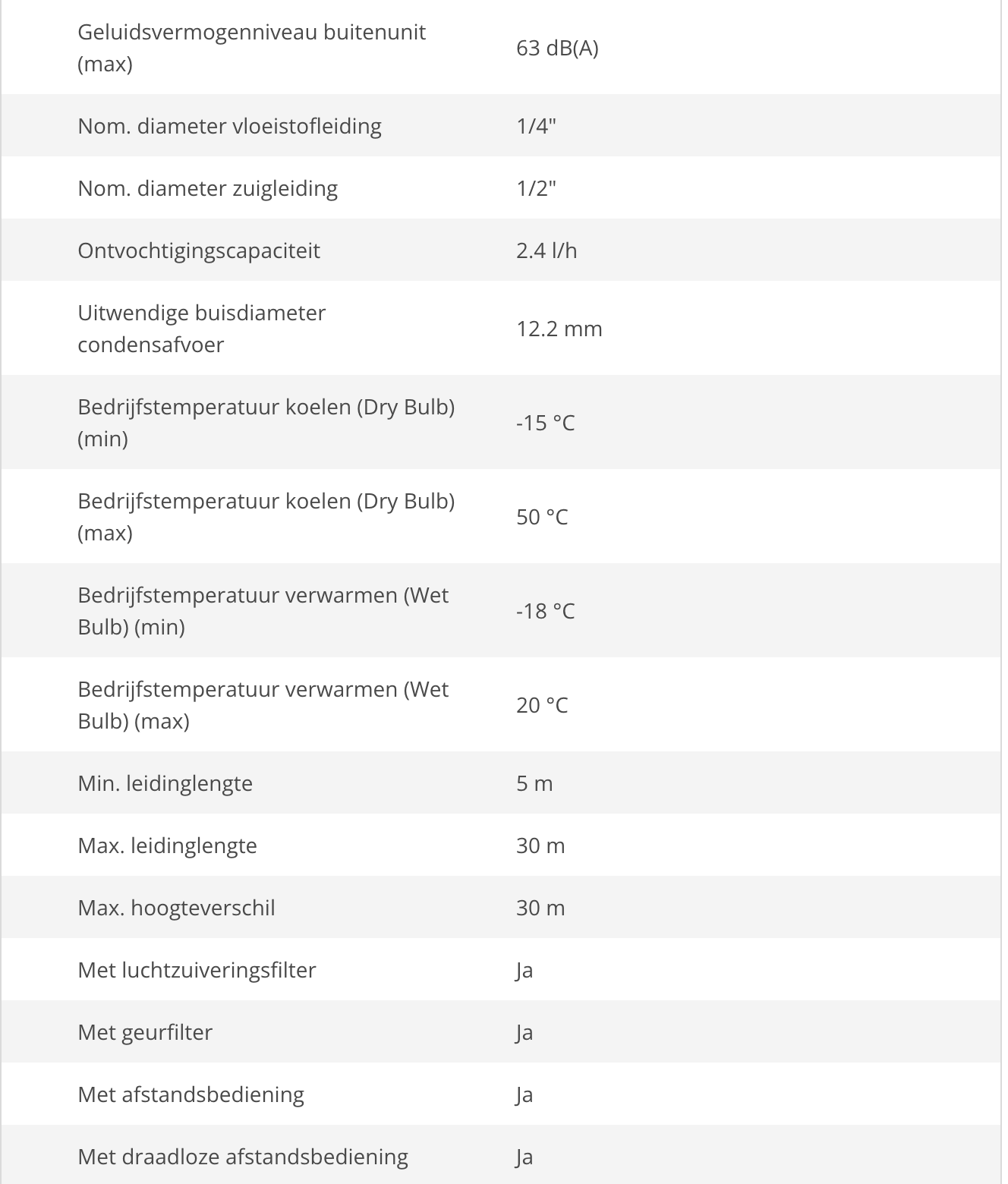Click the -18 °C temperature value
The width and height of the screenshot is (1008, 1184).
pyautogui.click(x=545, y=611)
